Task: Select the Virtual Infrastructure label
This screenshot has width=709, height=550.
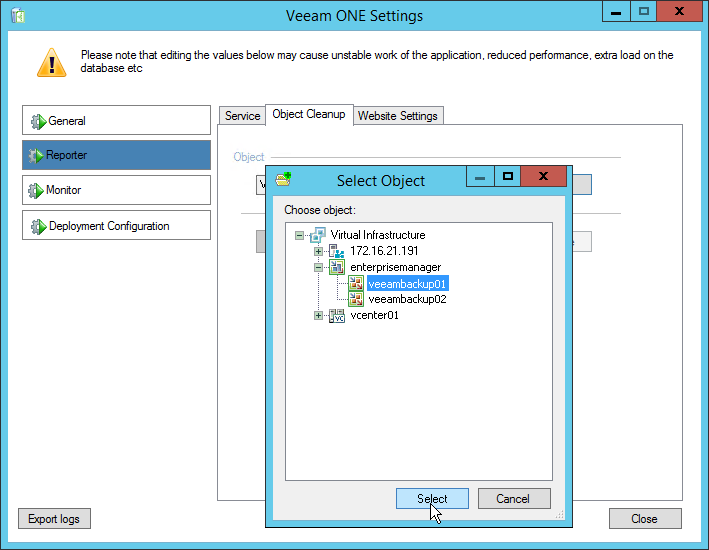Action: [x=378, y=235]
